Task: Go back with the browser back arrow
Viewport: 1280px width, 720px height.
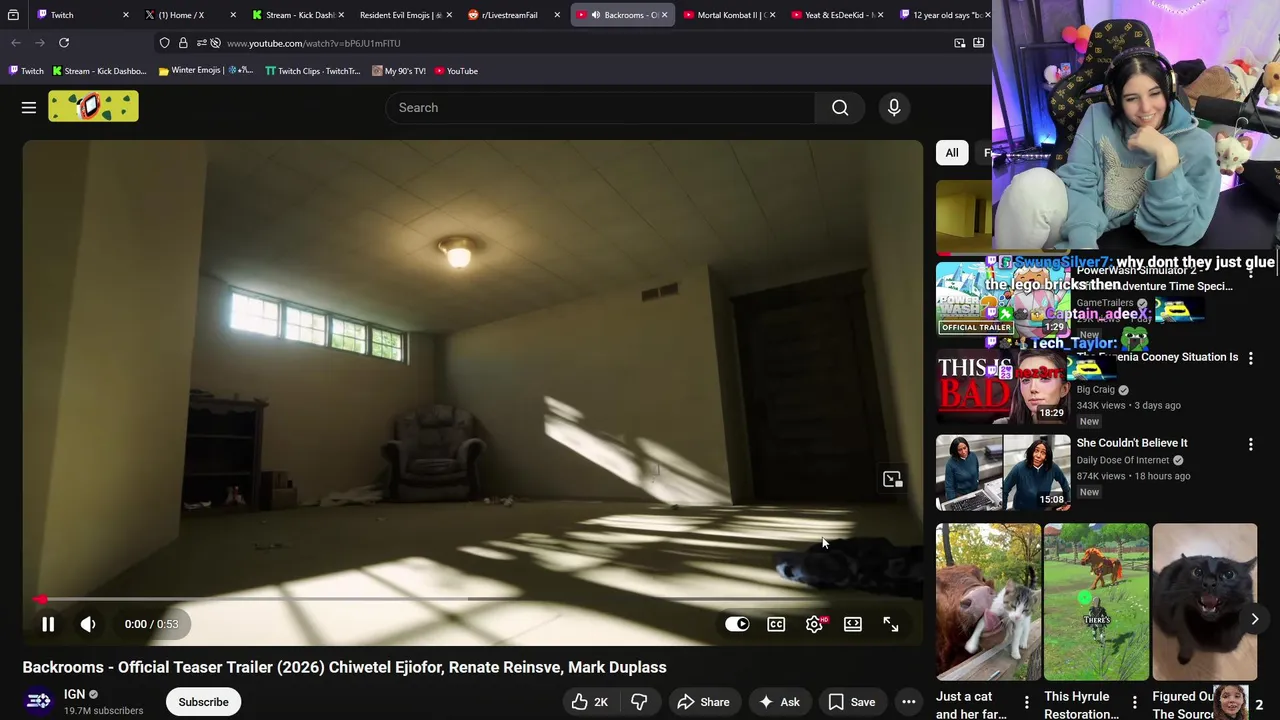Action: click(x=16, y=43)
